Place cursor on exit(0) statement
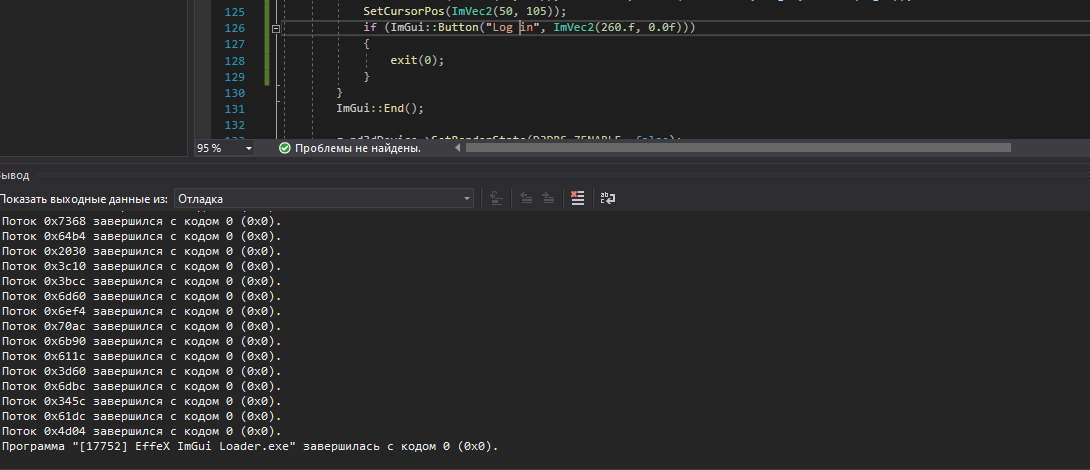1090x470 pixels. point(416,60)
